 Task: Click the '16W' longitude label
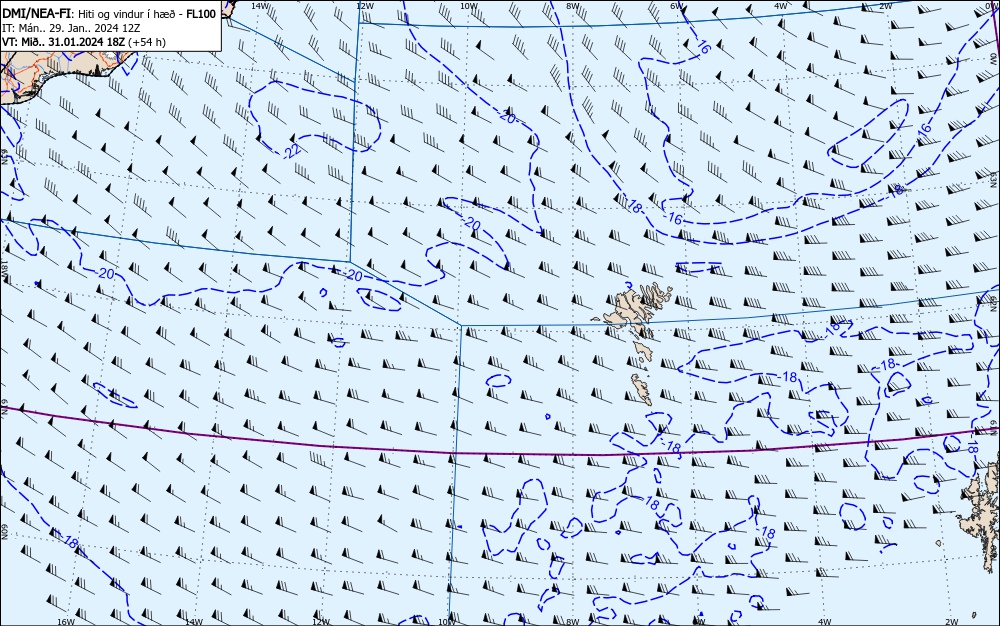tap(66, 622)
